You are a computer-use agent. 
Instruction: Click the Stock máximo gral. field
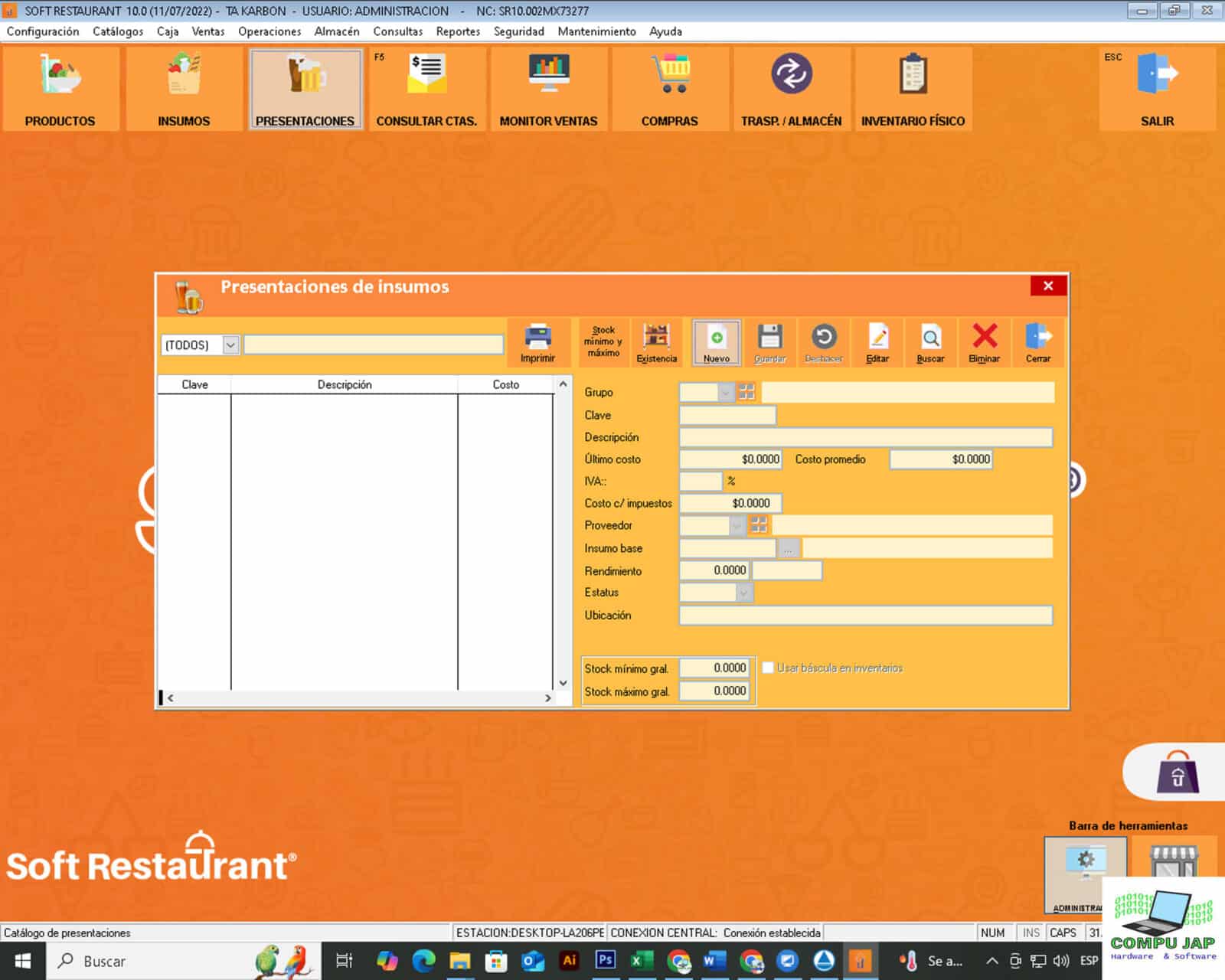pos(714,691)
